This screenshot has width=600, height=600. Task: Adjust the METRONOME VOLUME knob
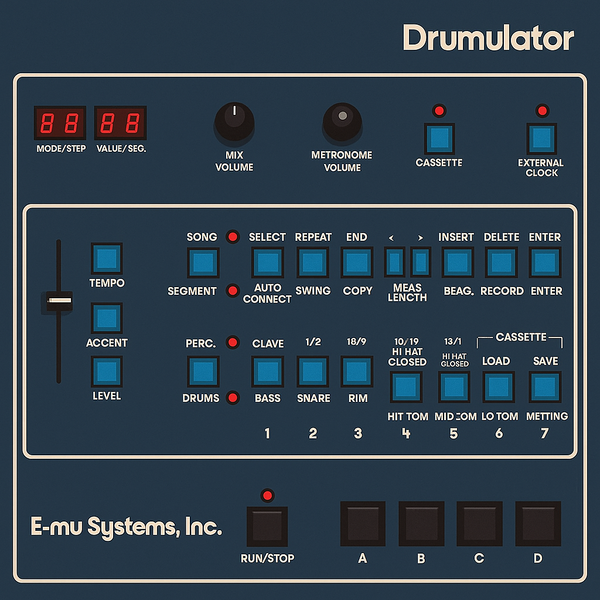point(342,122)
